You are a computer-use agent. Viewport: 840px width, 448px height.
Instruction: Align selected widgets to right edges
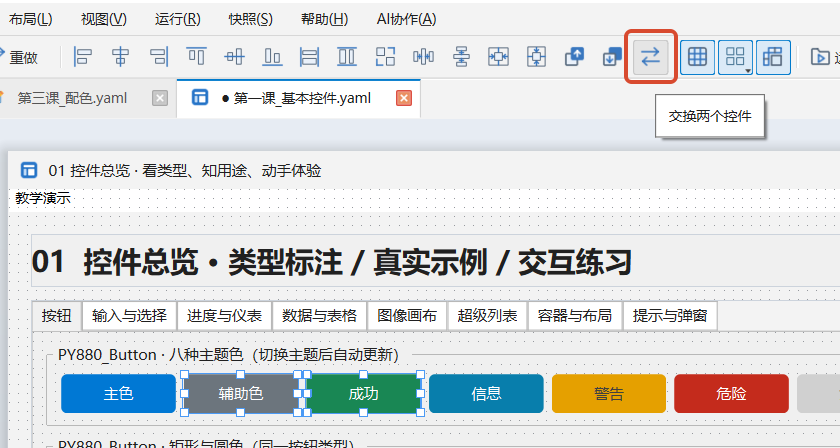pos(159,56)
